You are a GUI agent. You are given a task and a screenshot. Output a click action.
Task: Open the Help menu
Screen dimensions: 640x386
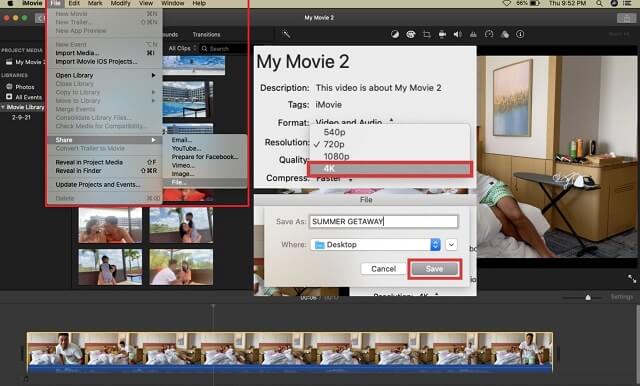point(199,3)
